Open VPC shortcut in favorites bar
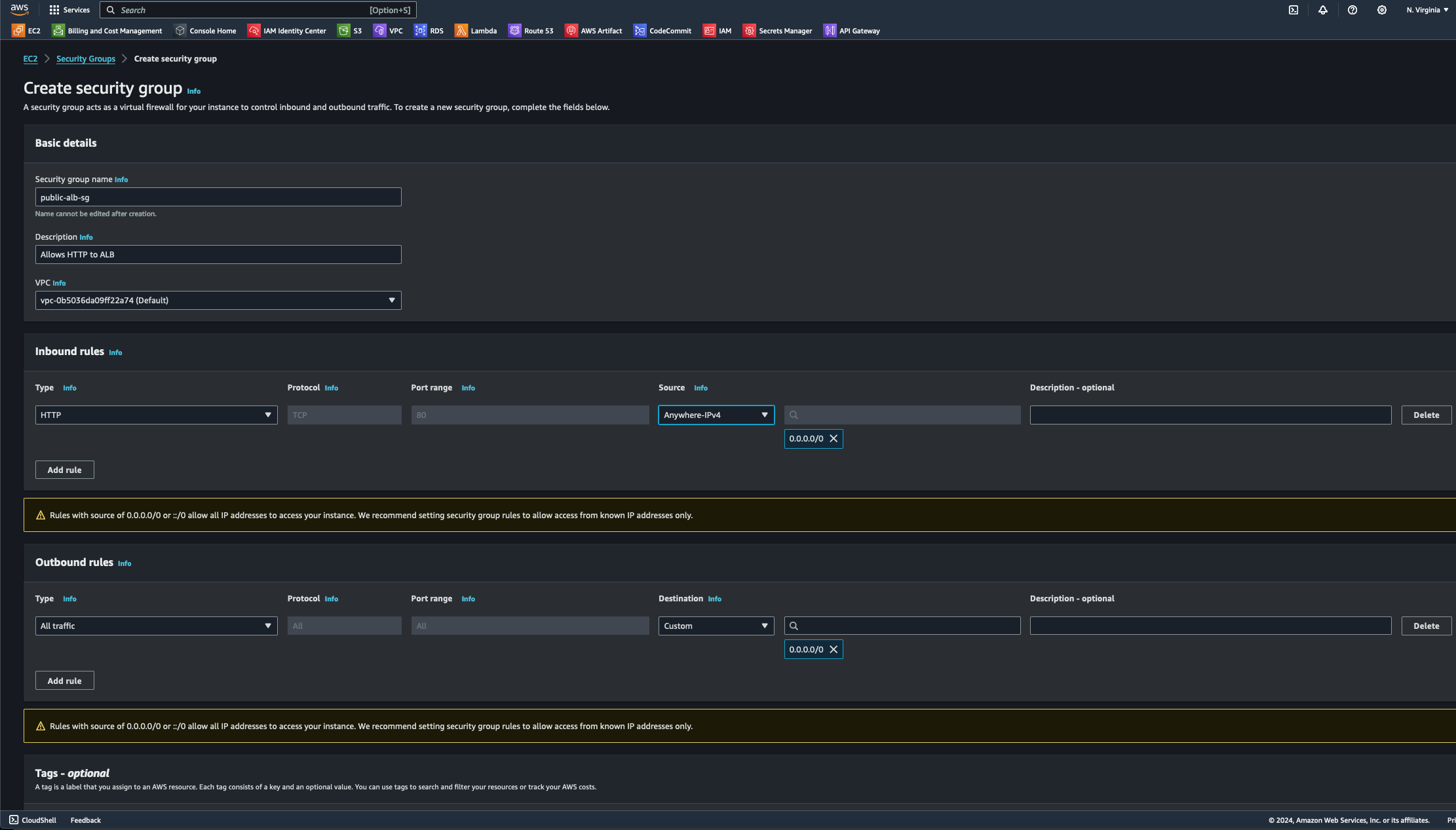1456x830 pixels. [x=388, y=31]
